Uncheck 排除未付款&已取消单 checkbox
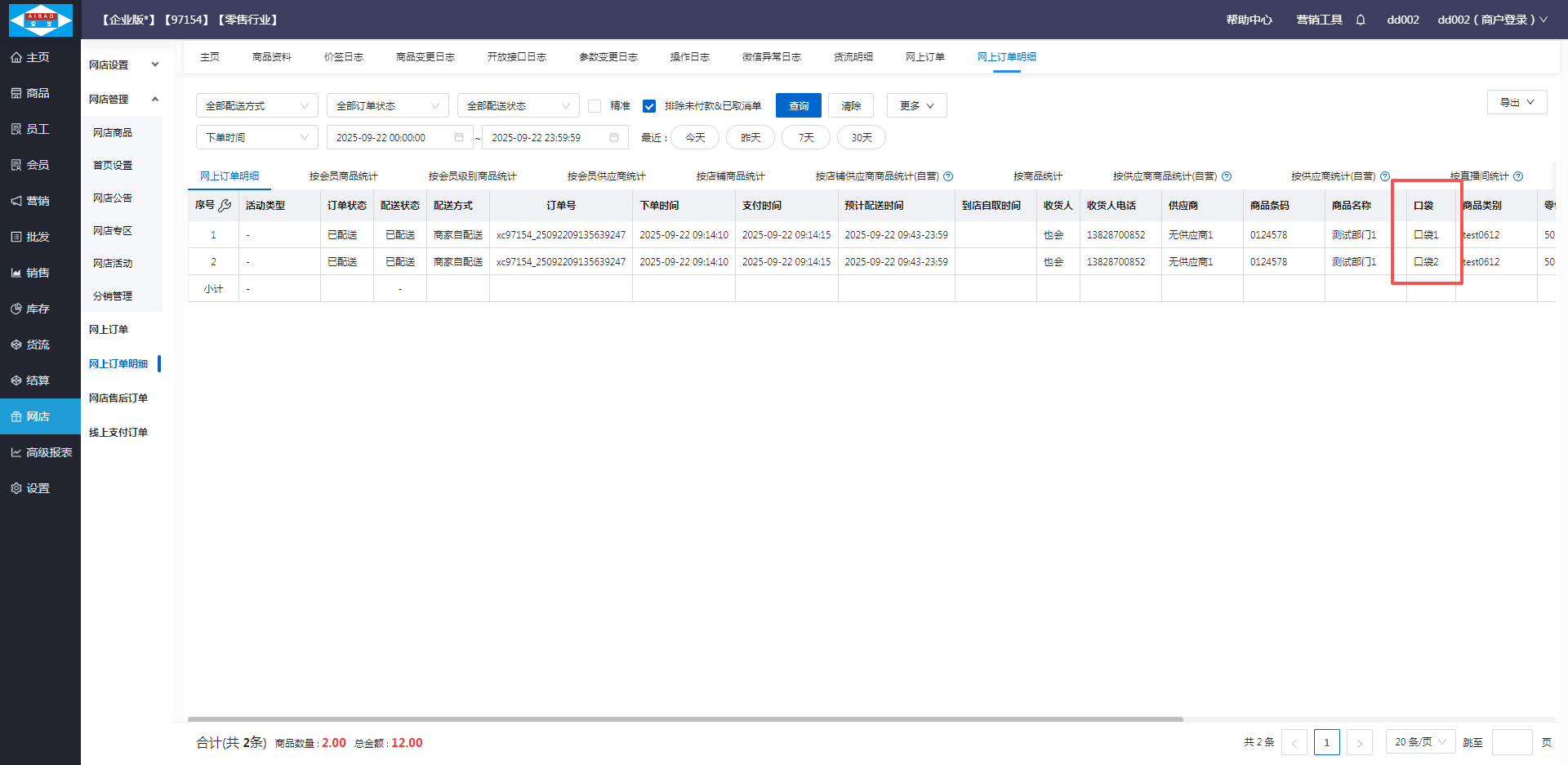1568x765 pixels. click(649, 106)
